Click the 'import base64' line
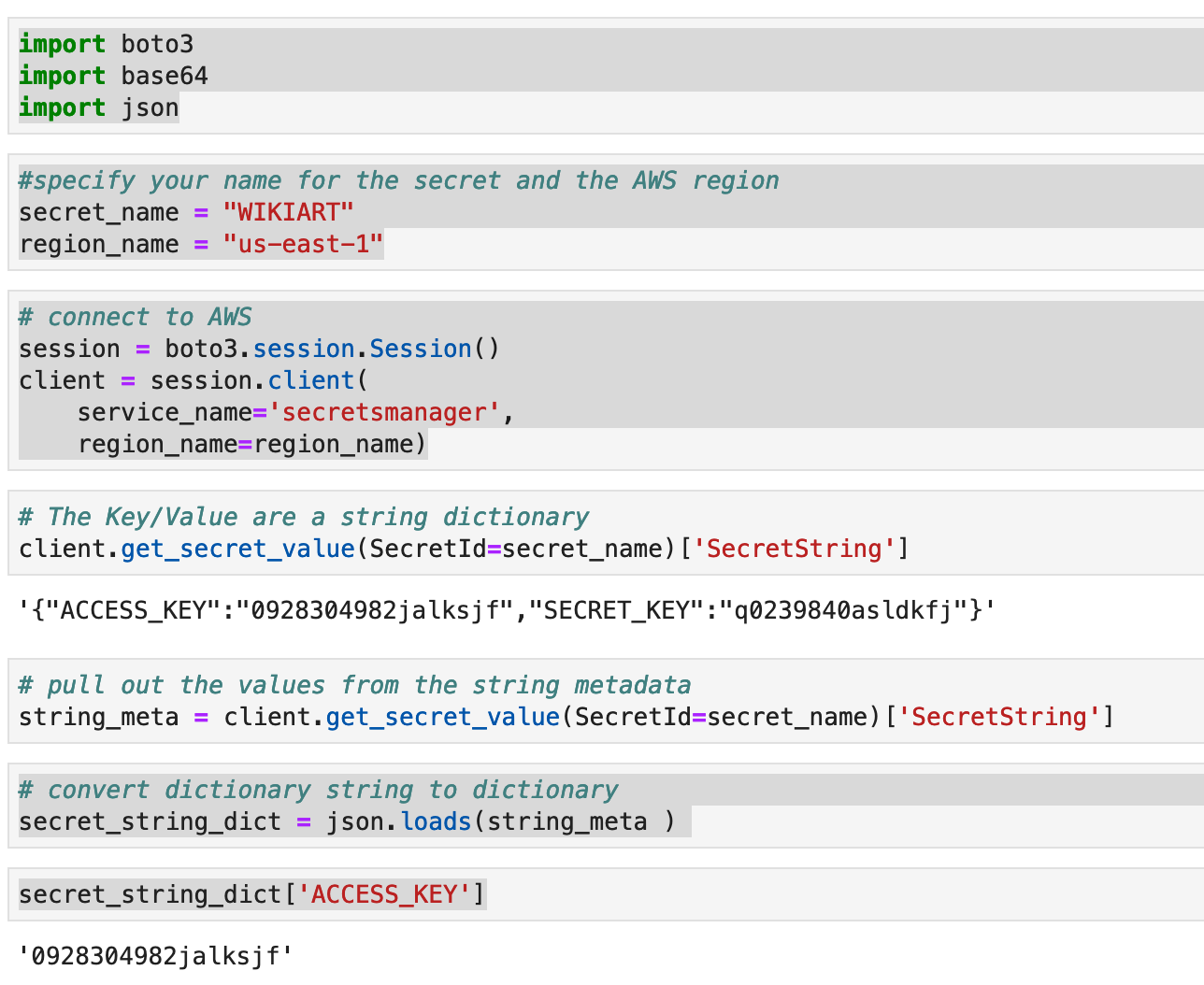 coord(113,76)
